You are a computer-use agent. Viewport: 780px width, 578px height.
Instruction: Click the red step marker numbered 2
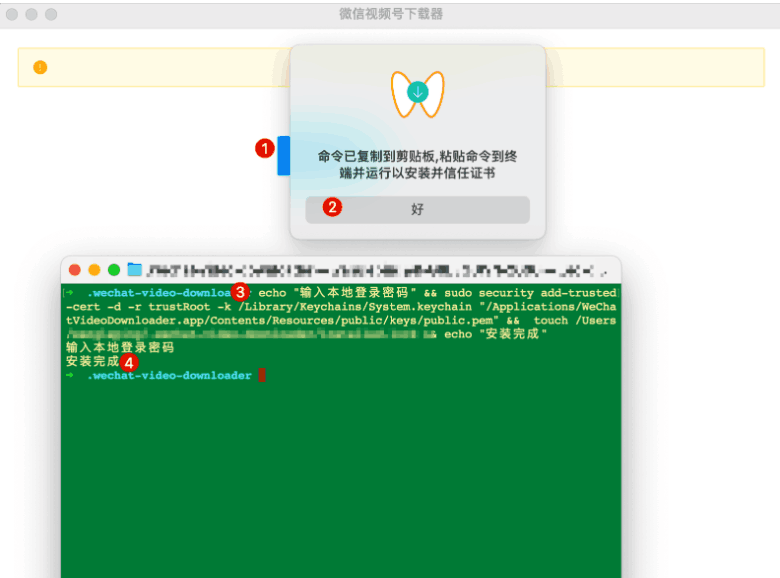pyautogui.click(x=332, y=207)
